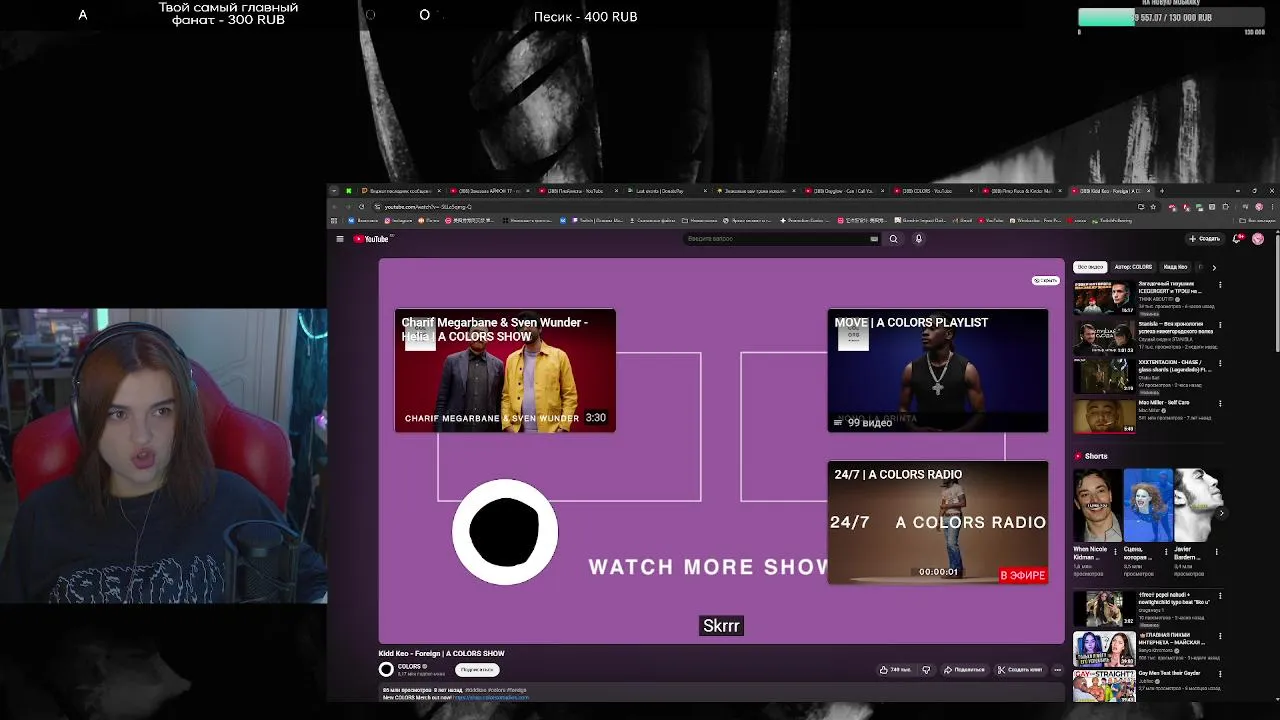Open the browser tab search dropdown
This screenshot has height=720, width=1280.
pos(334,190)
